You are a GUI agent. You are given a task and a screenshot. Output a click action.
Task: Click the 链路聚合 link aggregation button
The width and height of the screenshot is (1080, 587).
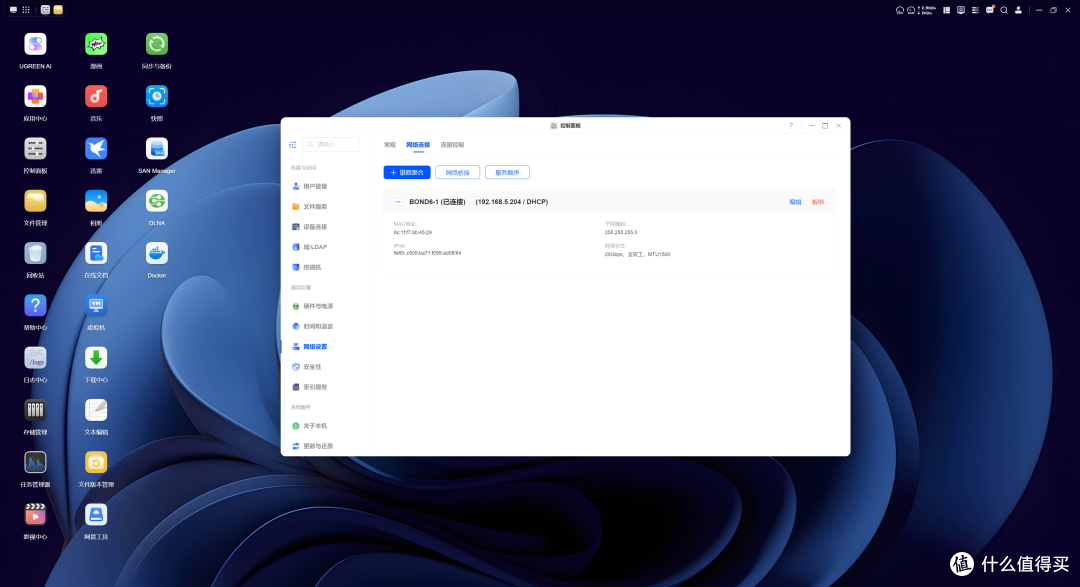[407, 172]
